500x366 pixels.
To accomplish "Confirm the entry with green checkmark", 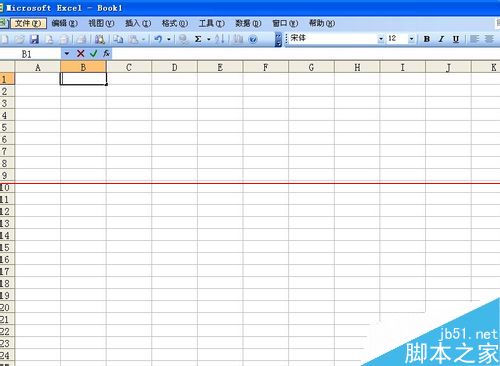I will click(94, 53).
